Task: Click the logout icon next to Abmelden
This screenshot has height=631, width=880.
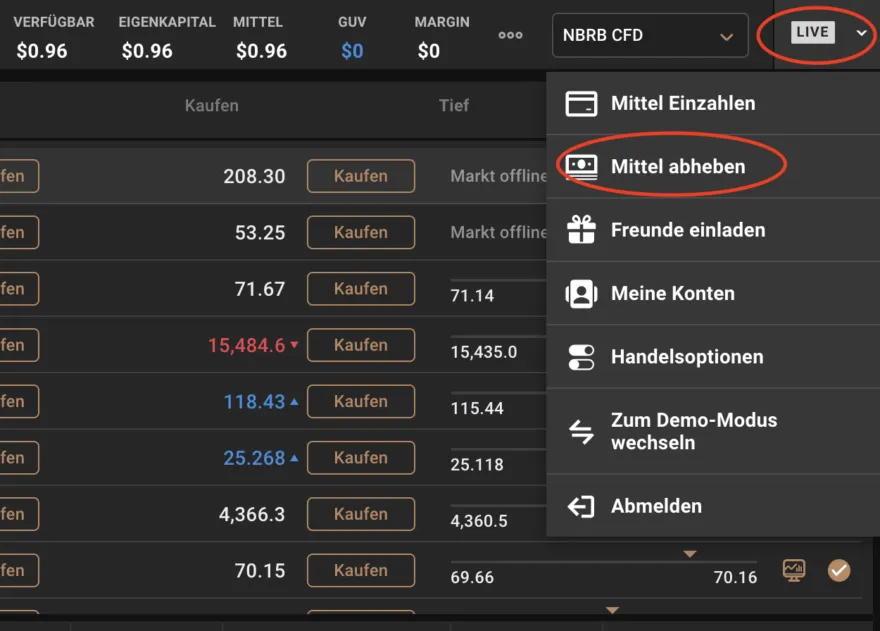Action: tap(579, 506)
